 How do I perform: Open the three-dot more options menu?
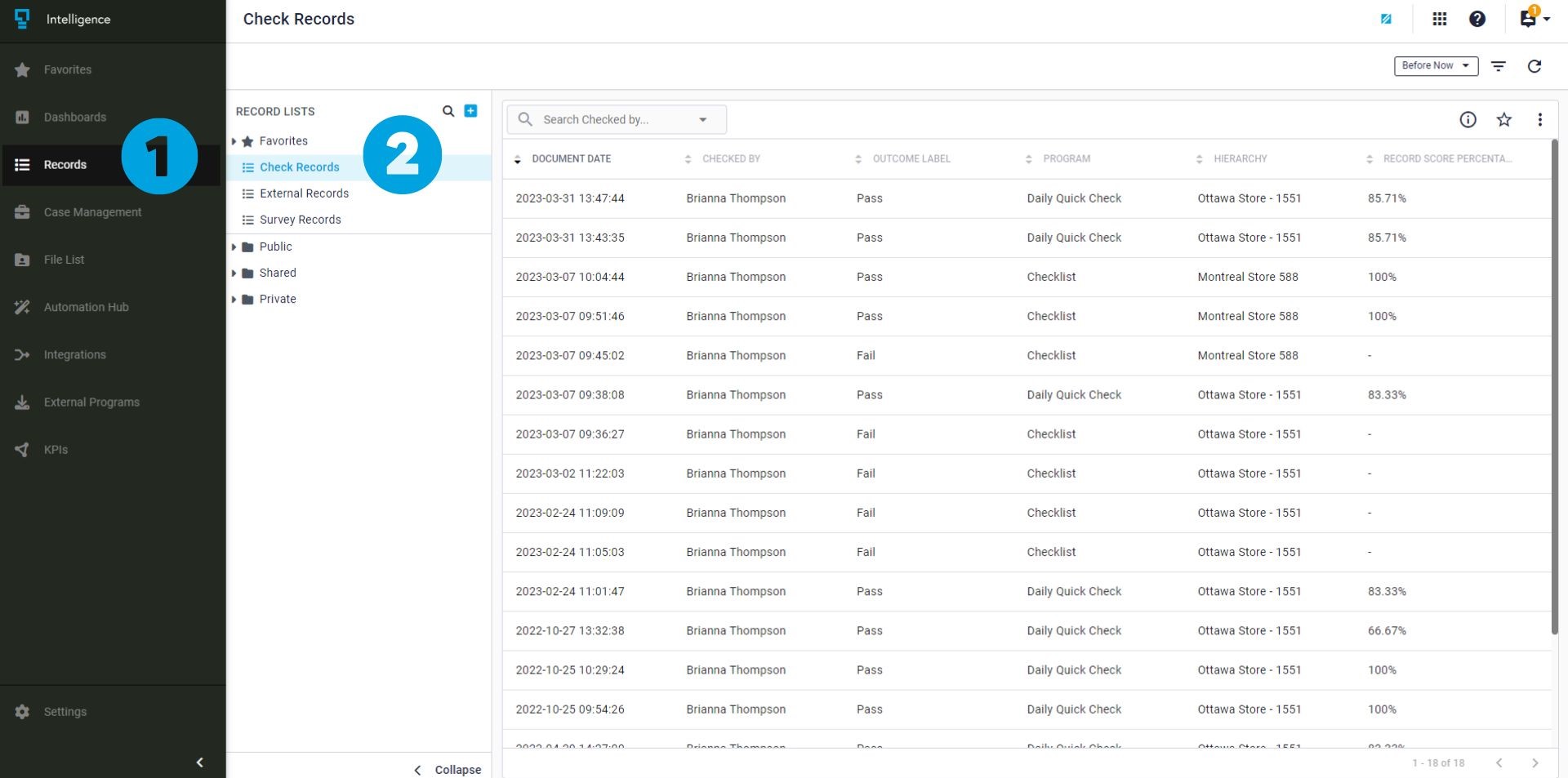click(x=1539, y=120)
